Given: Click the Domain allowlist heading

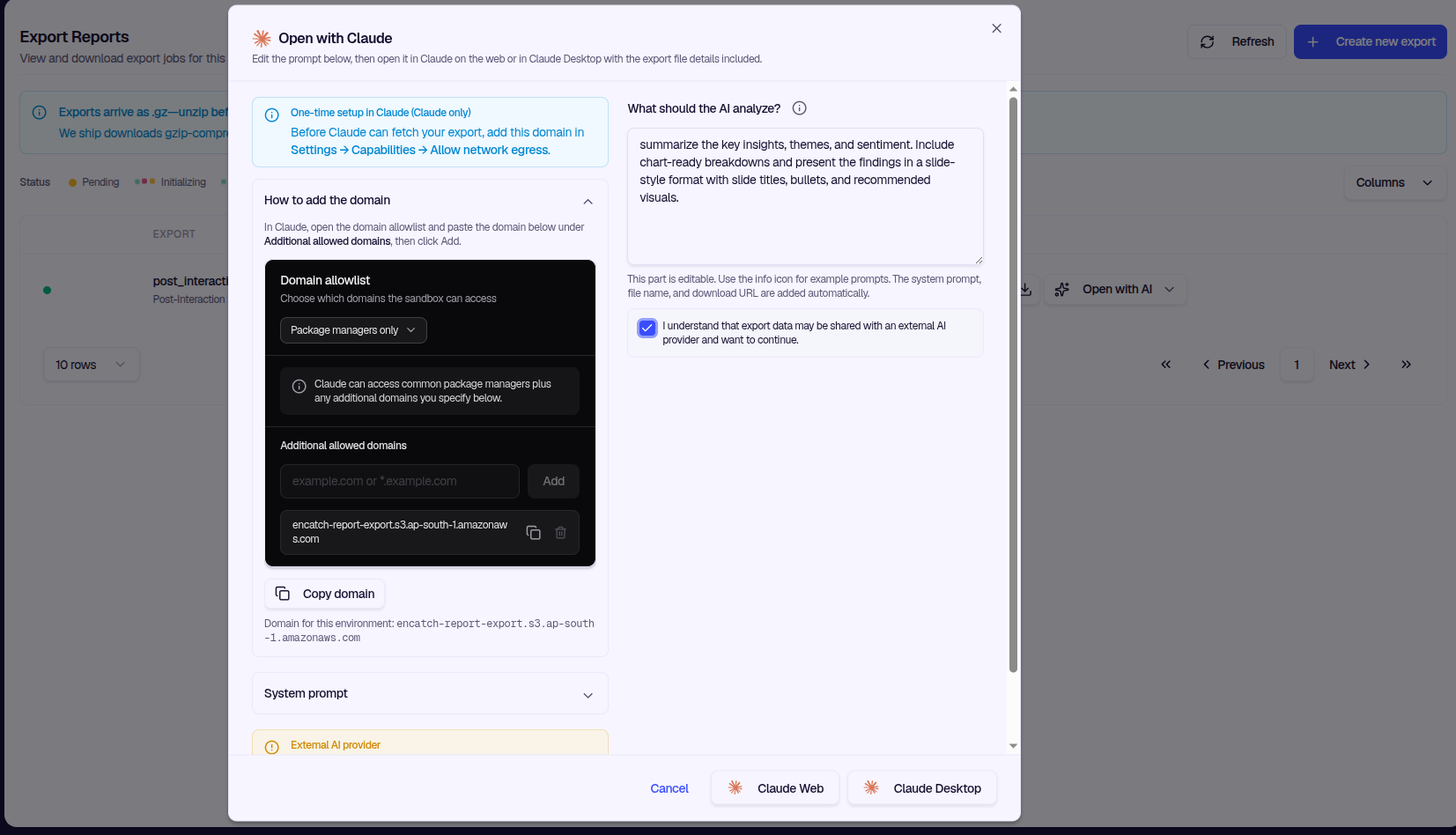Looking at the screenshot, I should pyautogui.click(x=325, y=280).
